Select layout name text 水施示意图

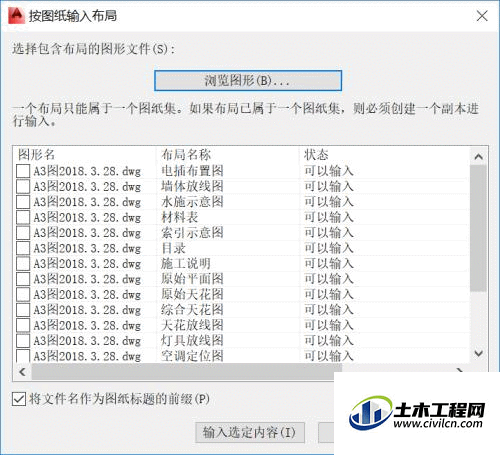[192, 202]
